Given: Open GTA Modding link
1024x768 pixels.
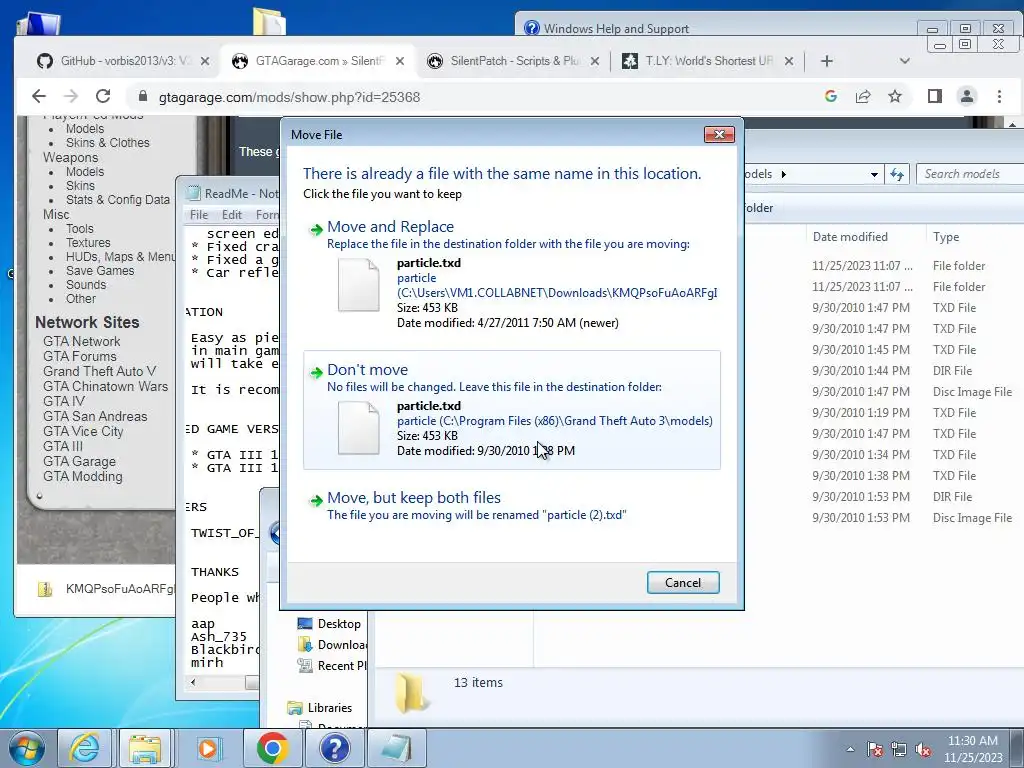Looking at the screenshot, I should click(x=82, y=476).
